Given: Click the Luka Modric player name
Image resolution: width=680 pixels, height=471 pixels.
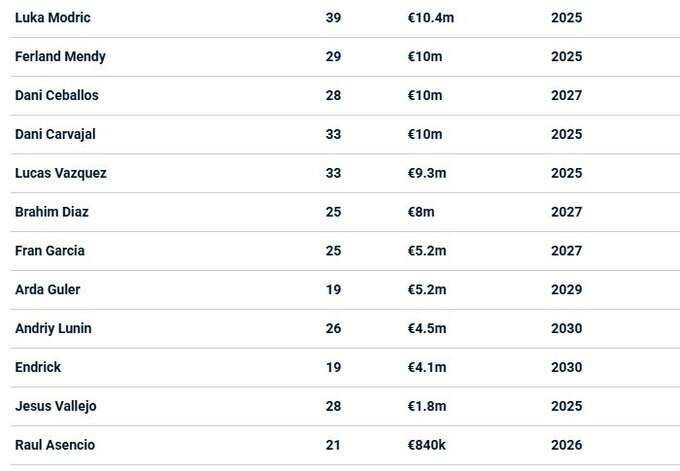Looking at the screenshot, I should point(53,18).
